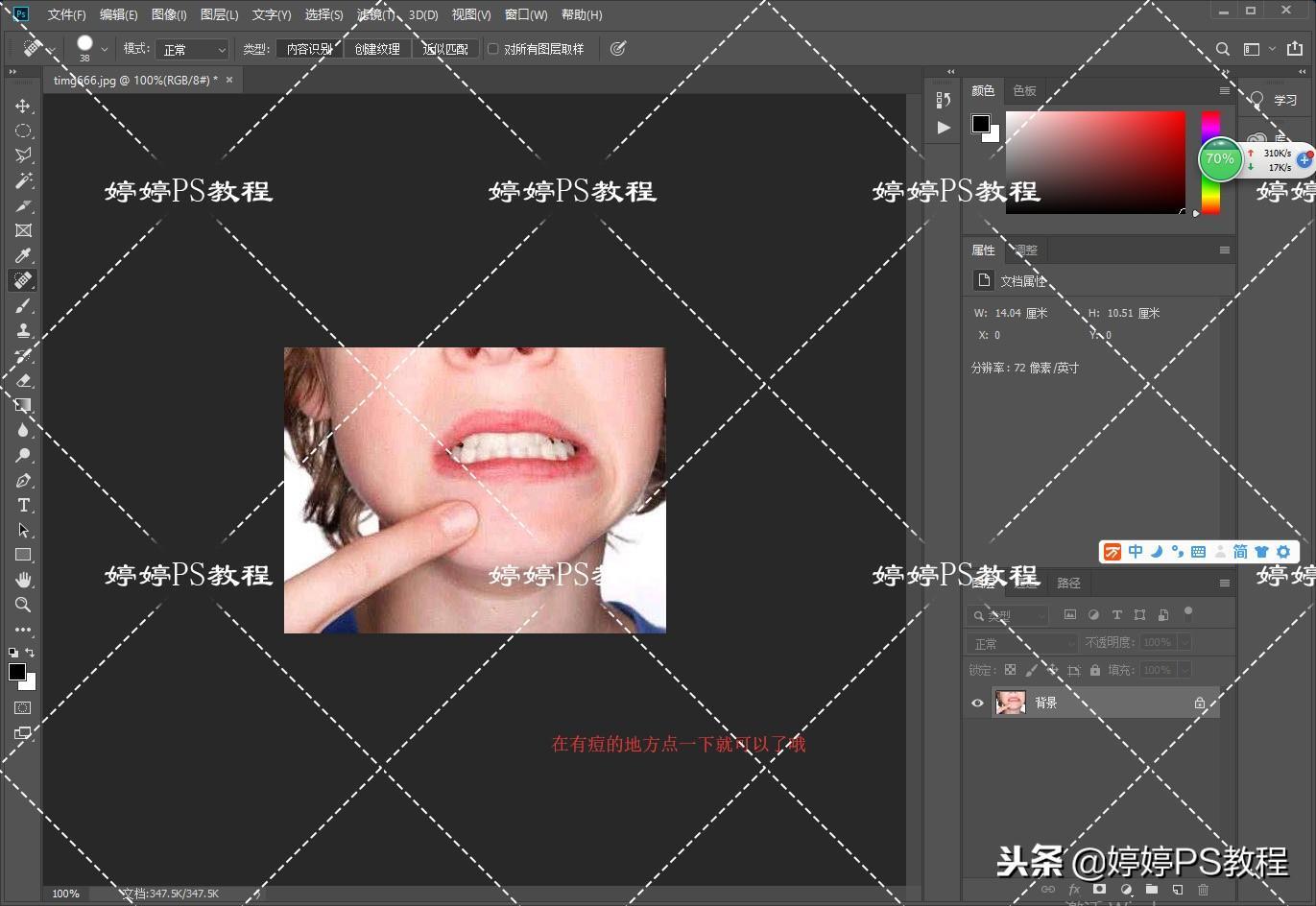
Task: Toggle lock transparent pixels icon
Action: (1010, 670)
